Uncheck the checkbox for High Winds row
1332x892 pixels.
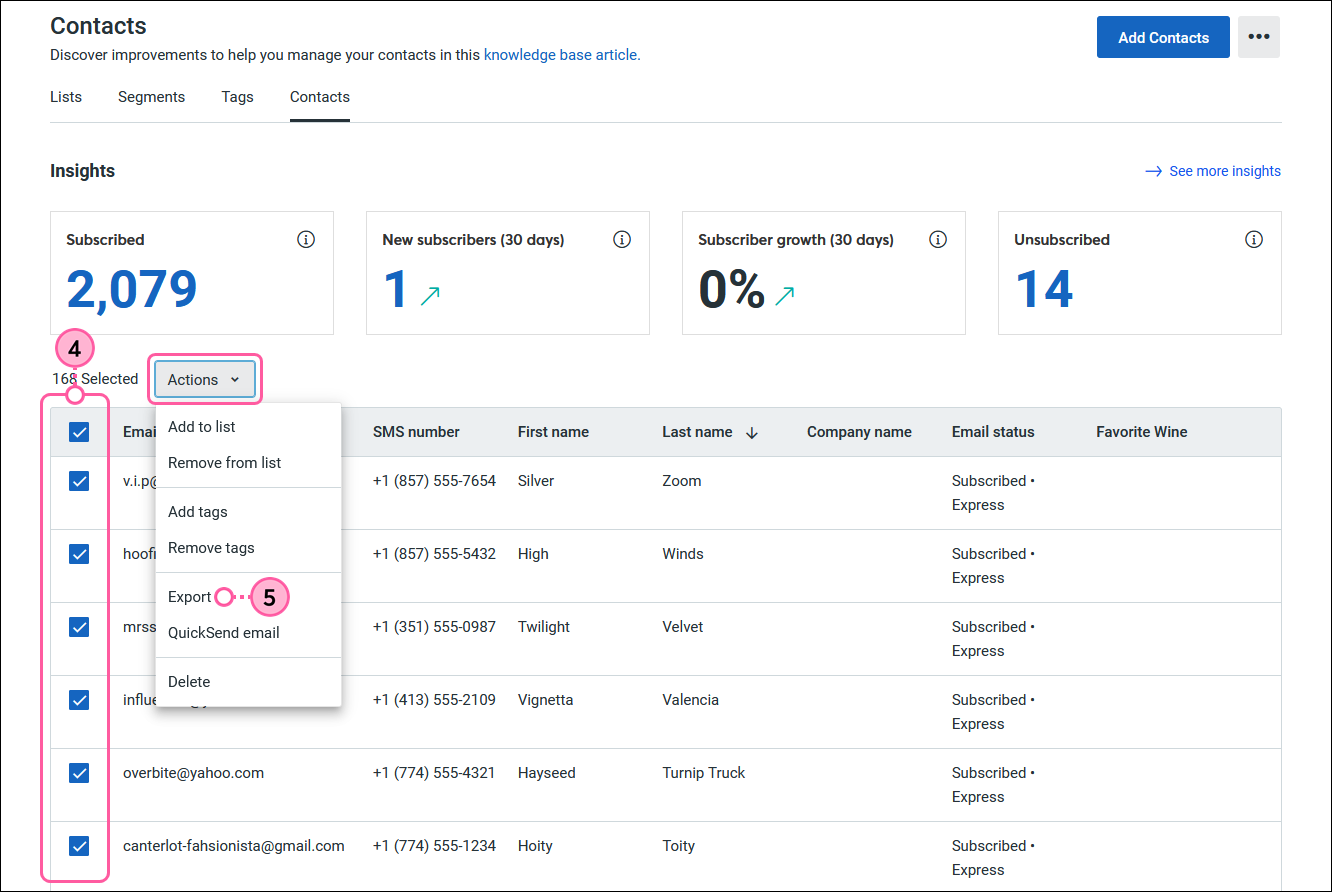point(79,554)
